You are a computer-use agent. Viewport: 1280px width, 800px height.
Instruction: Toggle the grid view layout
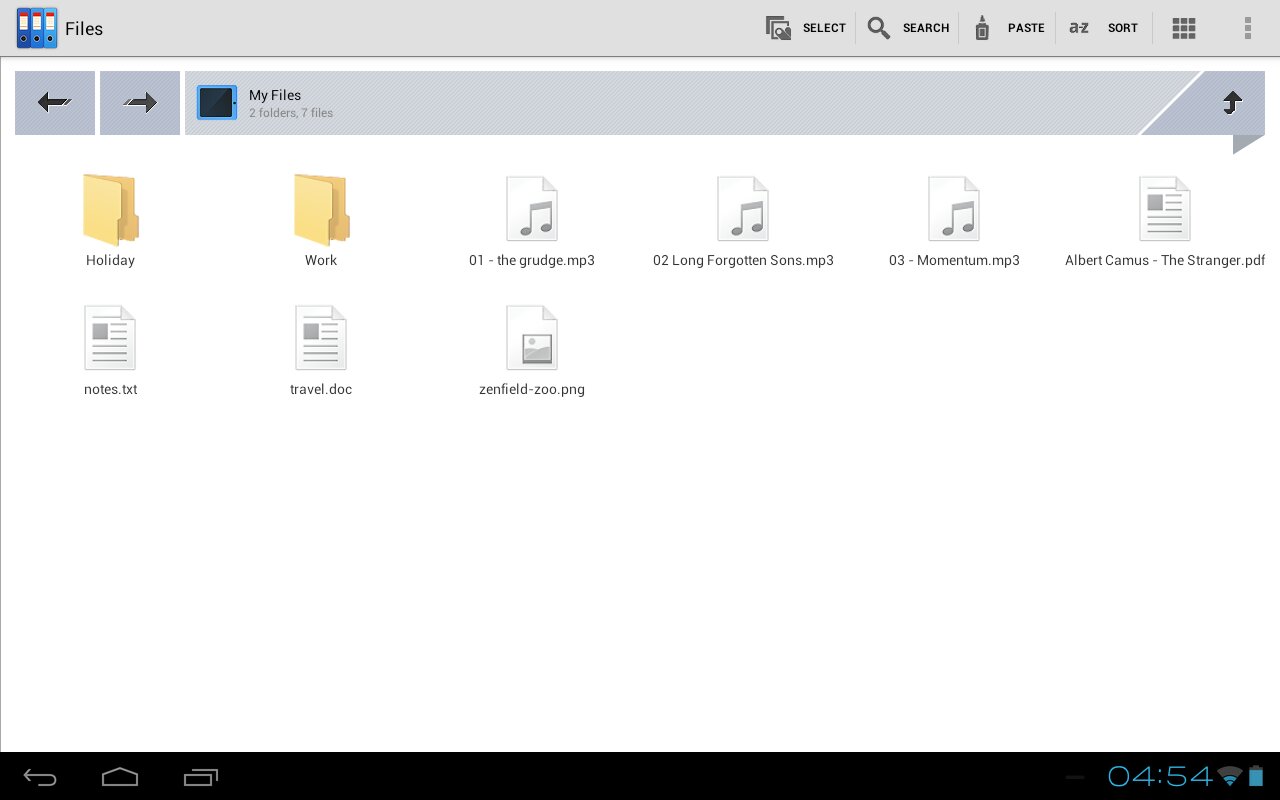tap(1184, 28)
